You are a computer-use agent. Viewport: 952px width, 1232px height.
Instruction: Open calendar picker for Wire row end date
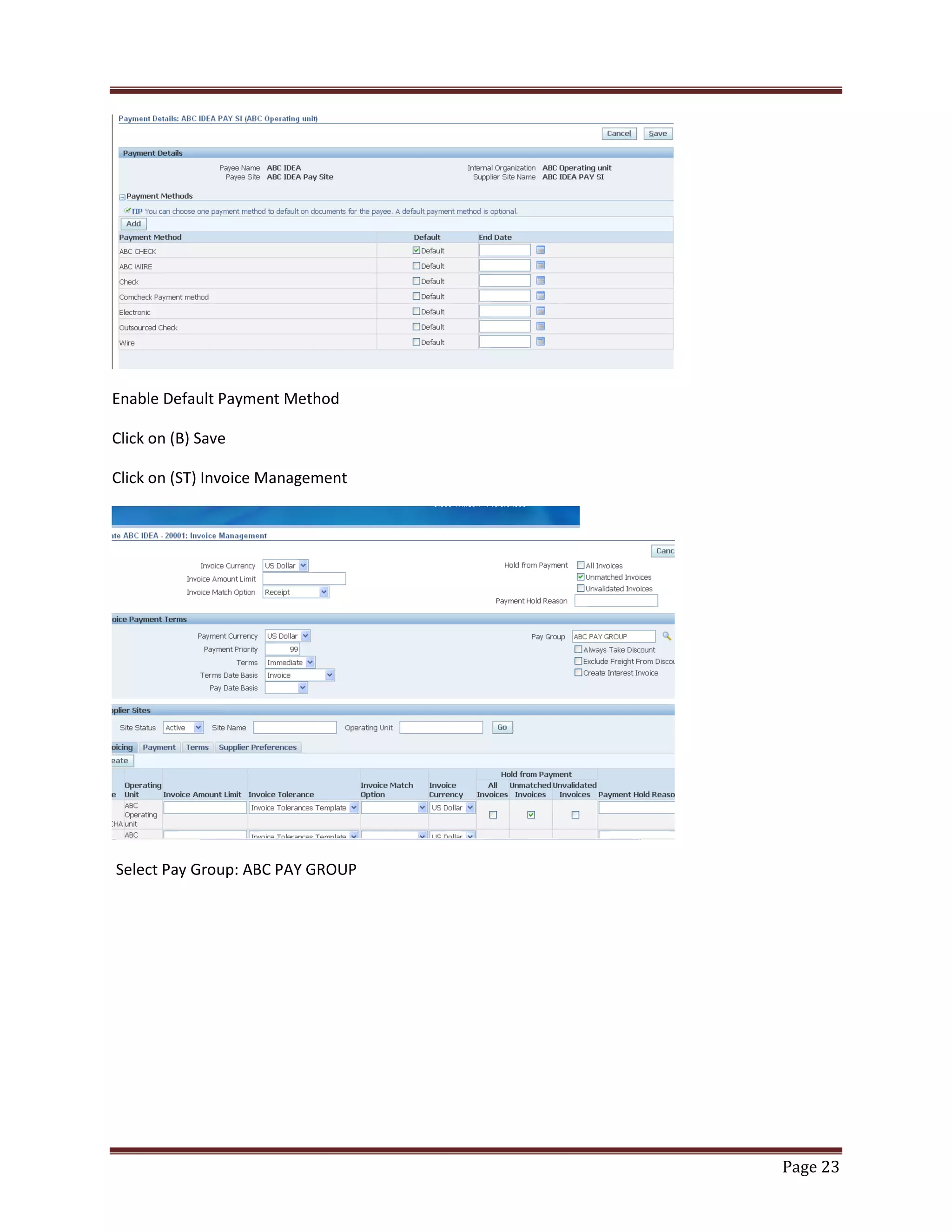click(x=540, y=341)
